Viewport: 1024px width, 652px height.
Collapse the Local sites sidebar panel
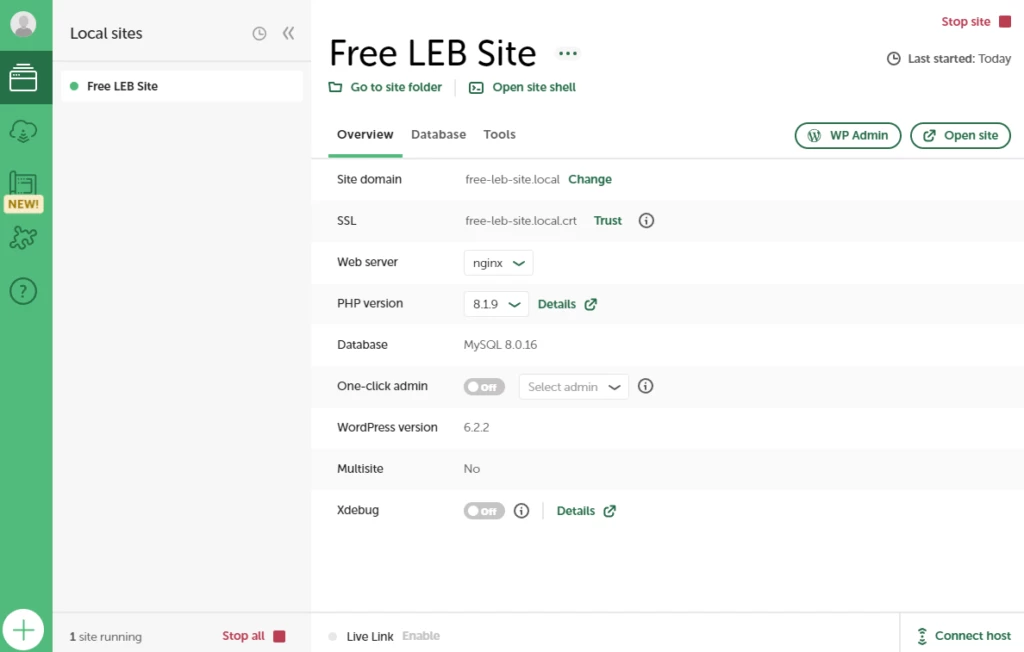[x=288, y=34]
